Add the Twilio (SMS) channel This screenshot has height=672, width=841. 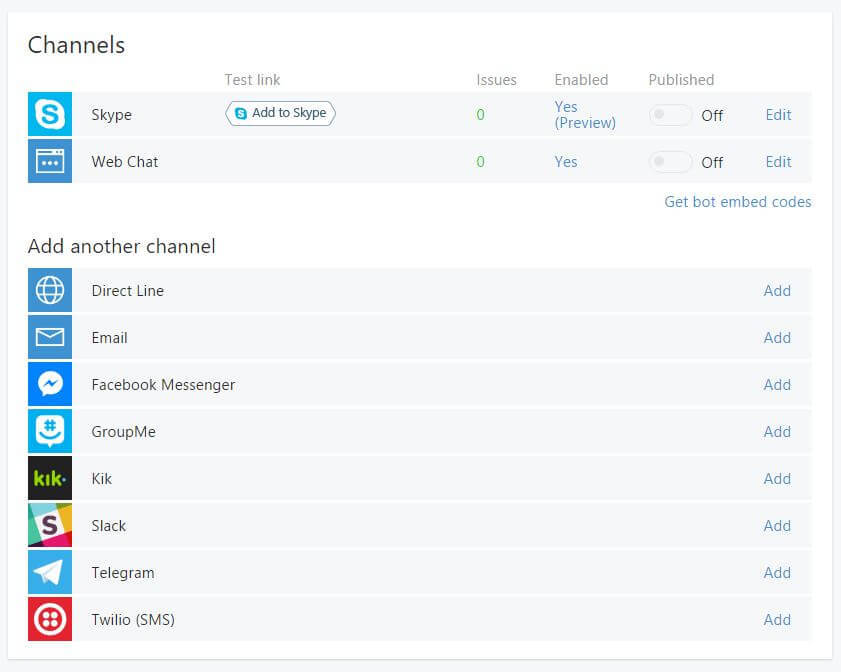pos(777,619)
